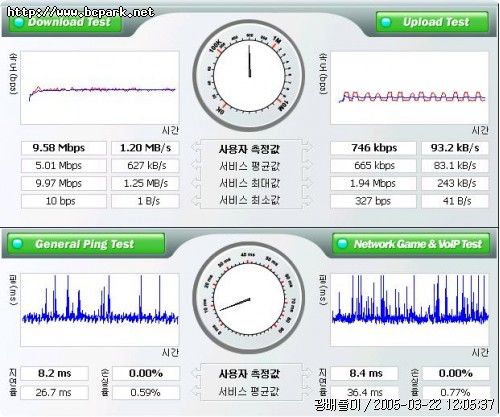Select the 1.20 MB/s download value
The height and width of the screenshot is (417, 500).
click(145, 148)
